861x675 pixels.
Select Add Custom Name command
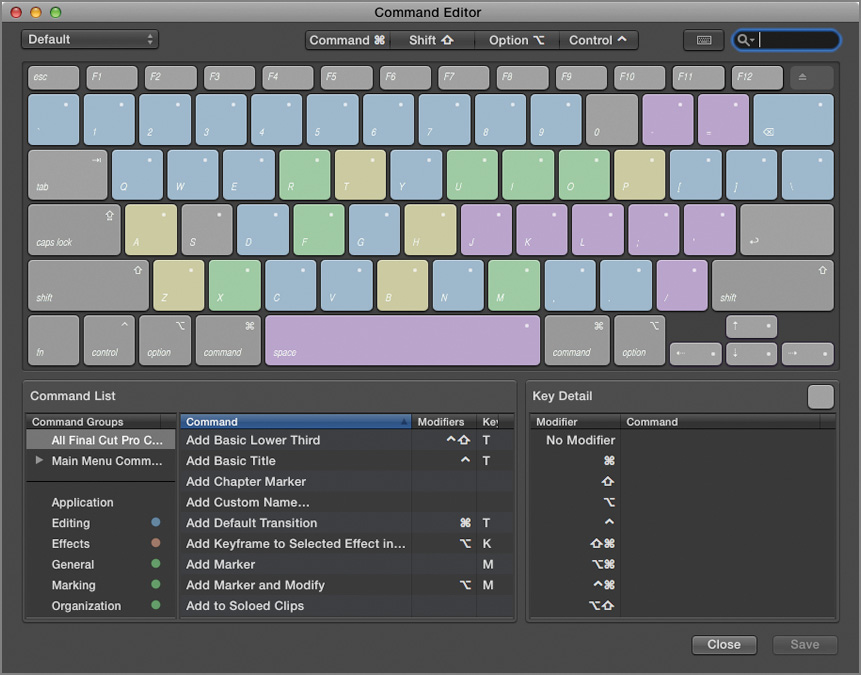(346, 502)
